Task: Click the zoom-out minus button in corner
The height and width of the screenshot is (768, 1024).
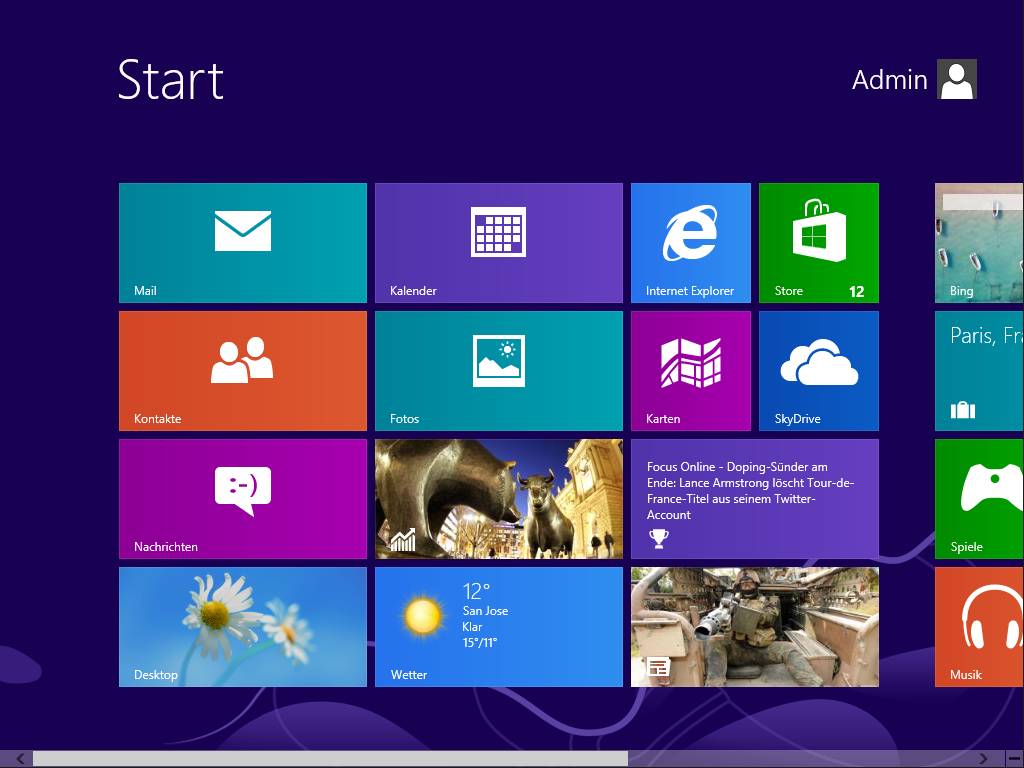Action: pos(1015,758)
